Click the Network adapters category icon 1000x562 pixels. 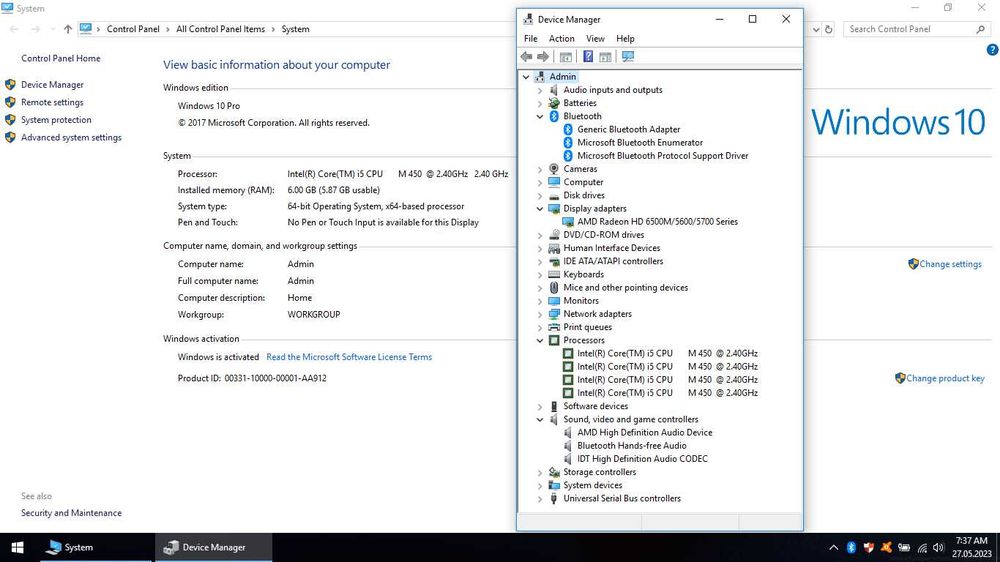pos(554,314)
